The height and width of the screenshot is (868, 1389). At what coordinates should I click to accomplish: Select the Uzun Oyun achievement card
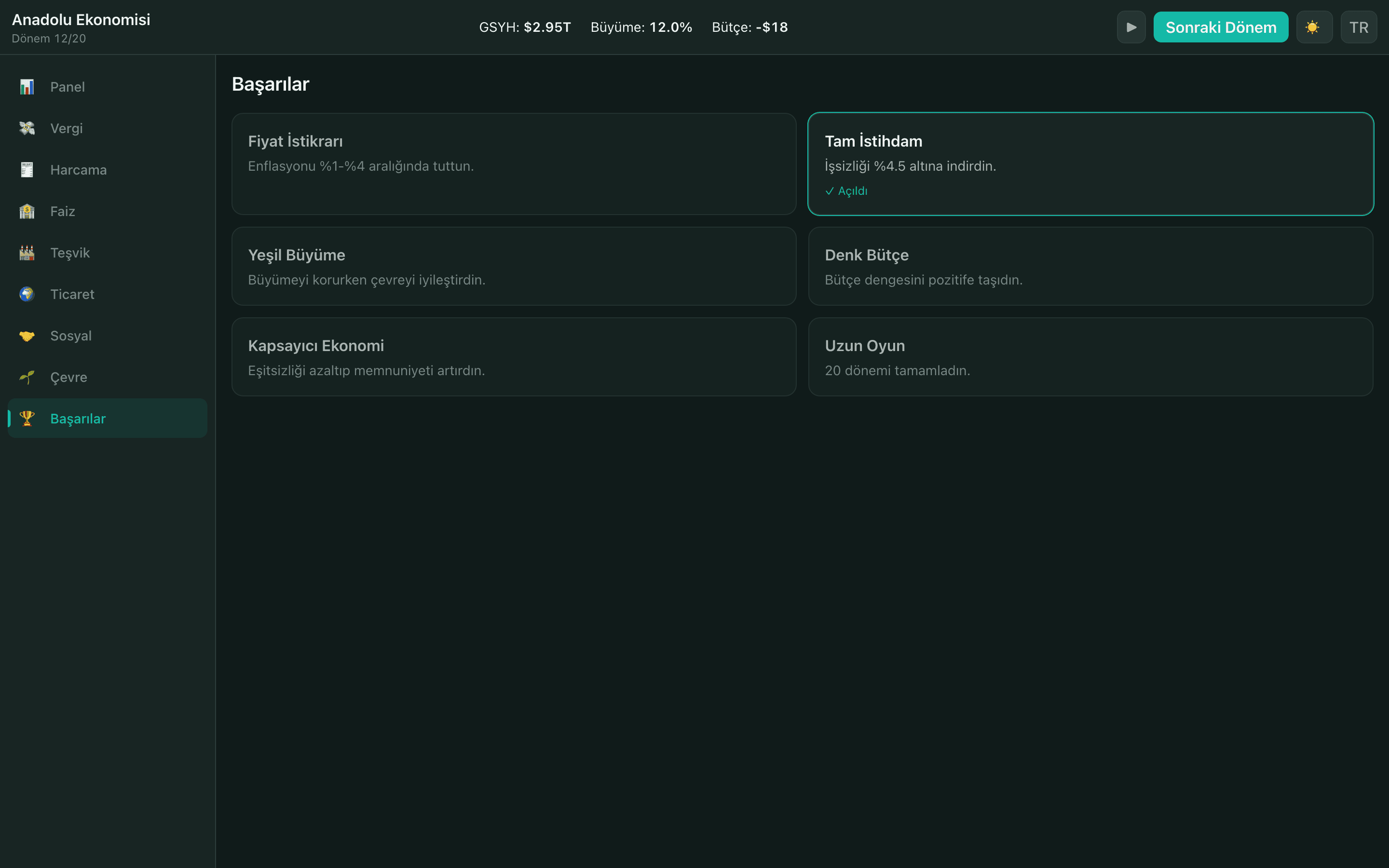1090,357
